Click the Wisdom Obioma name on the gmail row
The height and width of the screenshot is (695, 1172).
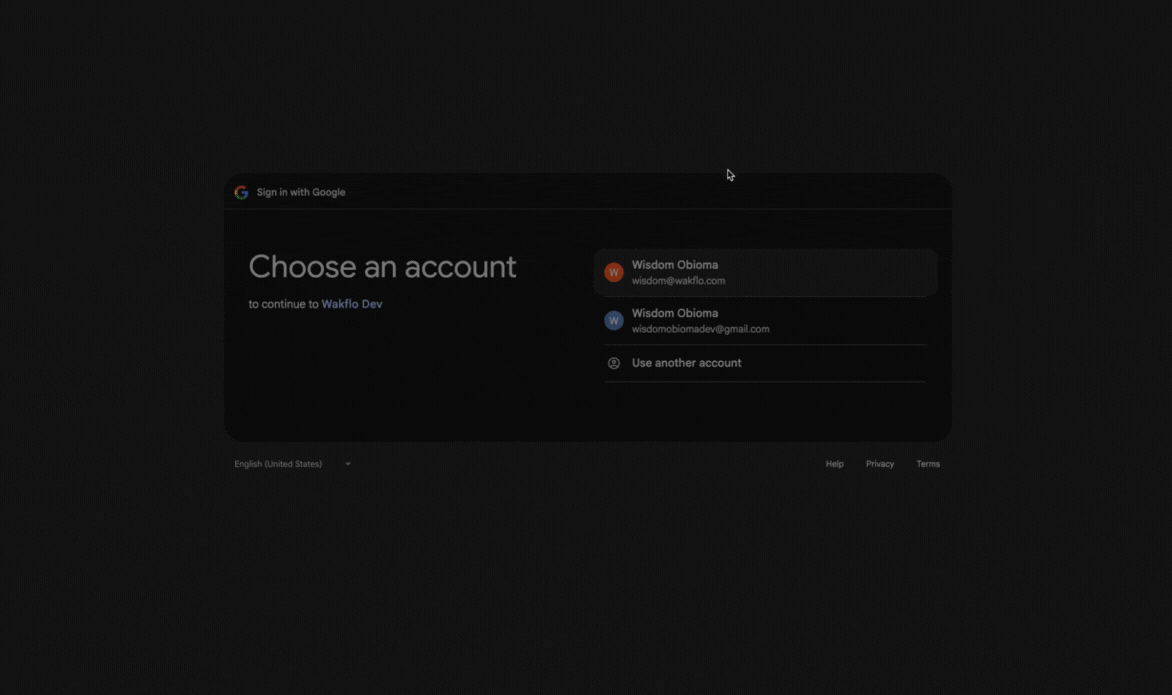674,313
